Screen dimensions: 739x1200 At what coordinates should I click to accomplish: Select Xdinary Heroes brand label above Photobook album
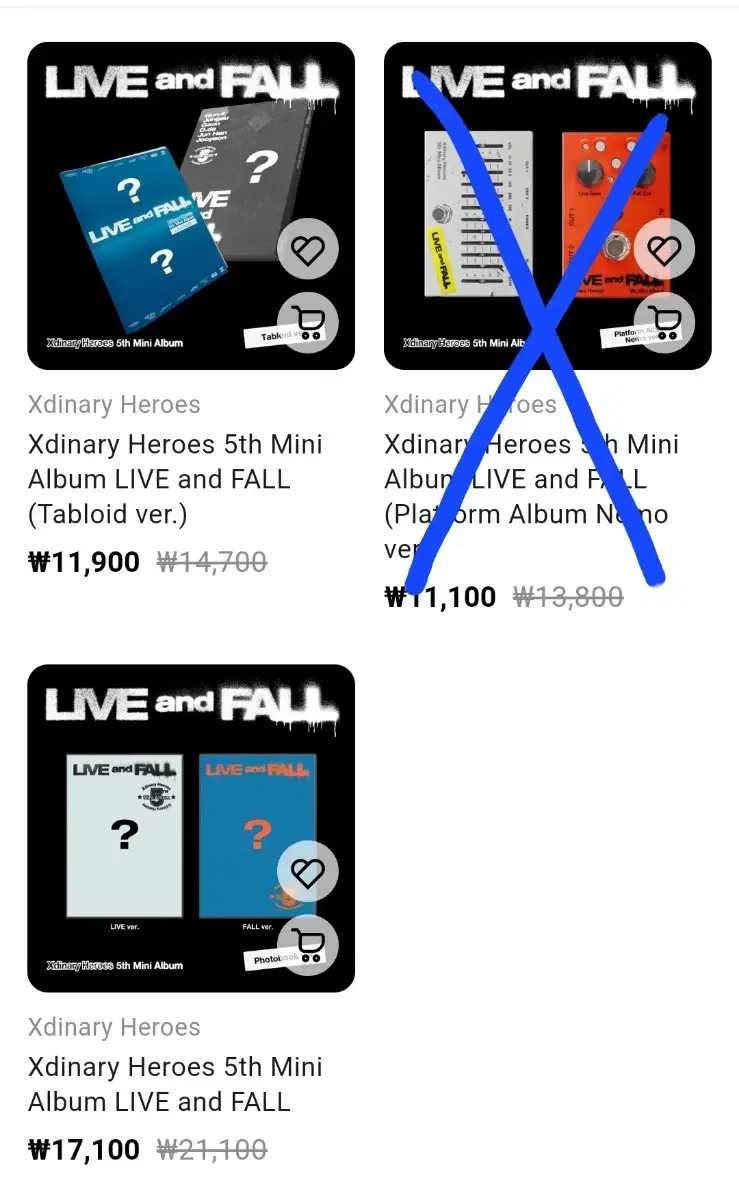coord(114,1027)
